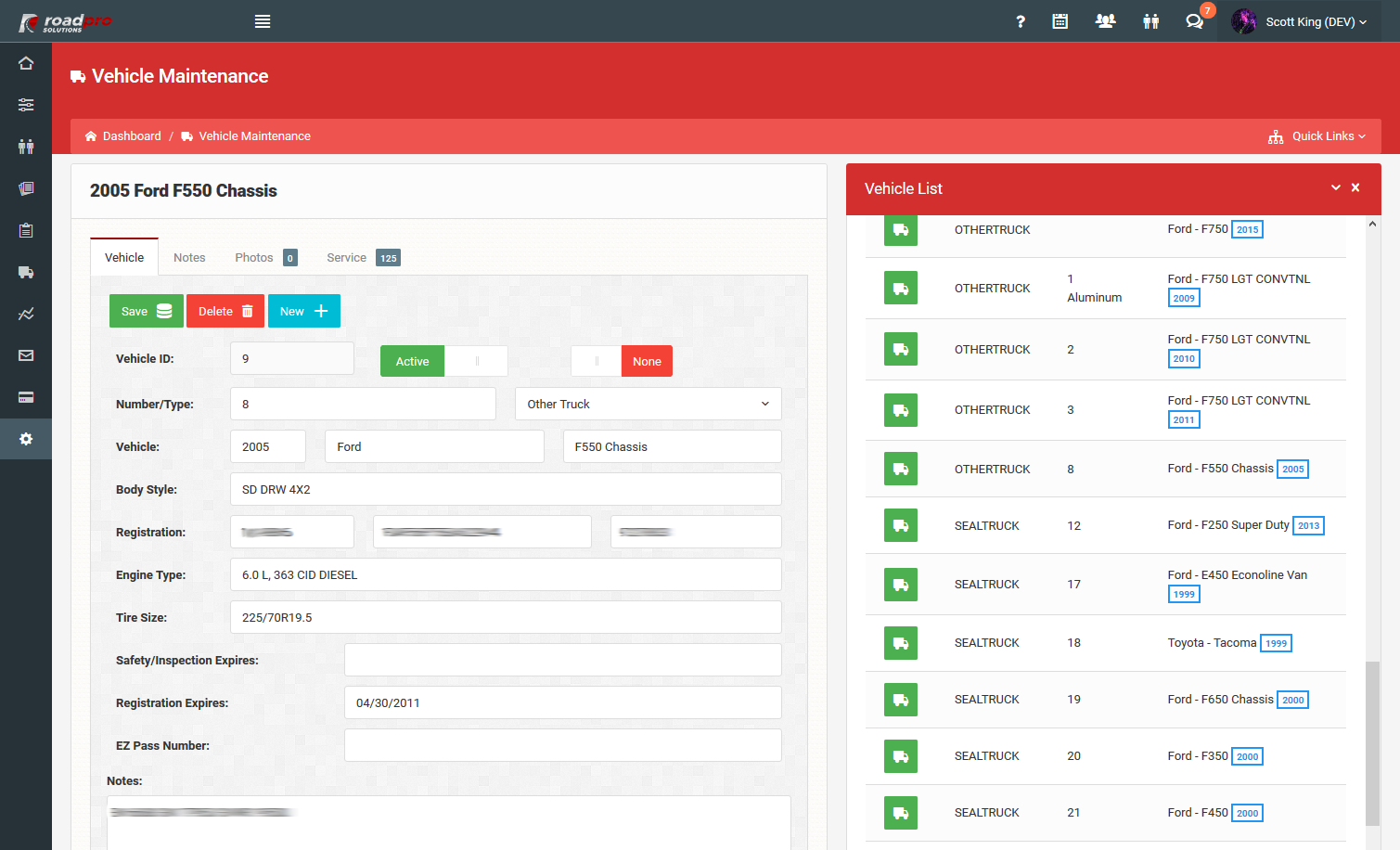Click the roadpro solutions logo

pyautogui.click(x=65, y=21)
